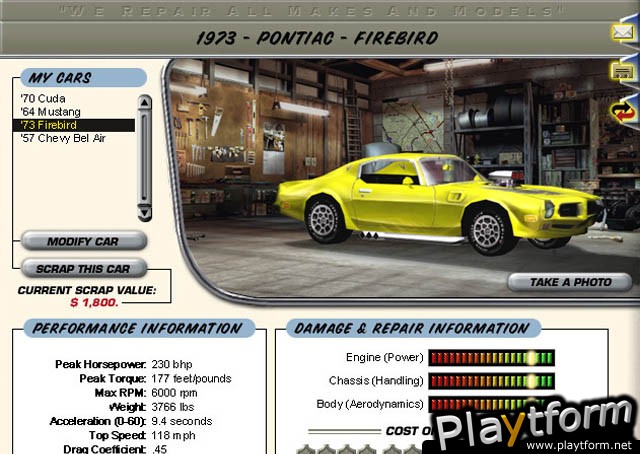The width and height of the screenshot is (640, 454).
Task: Click the Peak Horsepower label
Action: pos(100,364)
